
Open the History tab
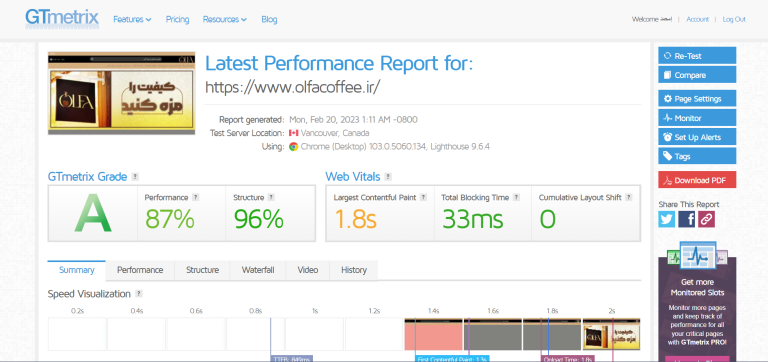354,270
